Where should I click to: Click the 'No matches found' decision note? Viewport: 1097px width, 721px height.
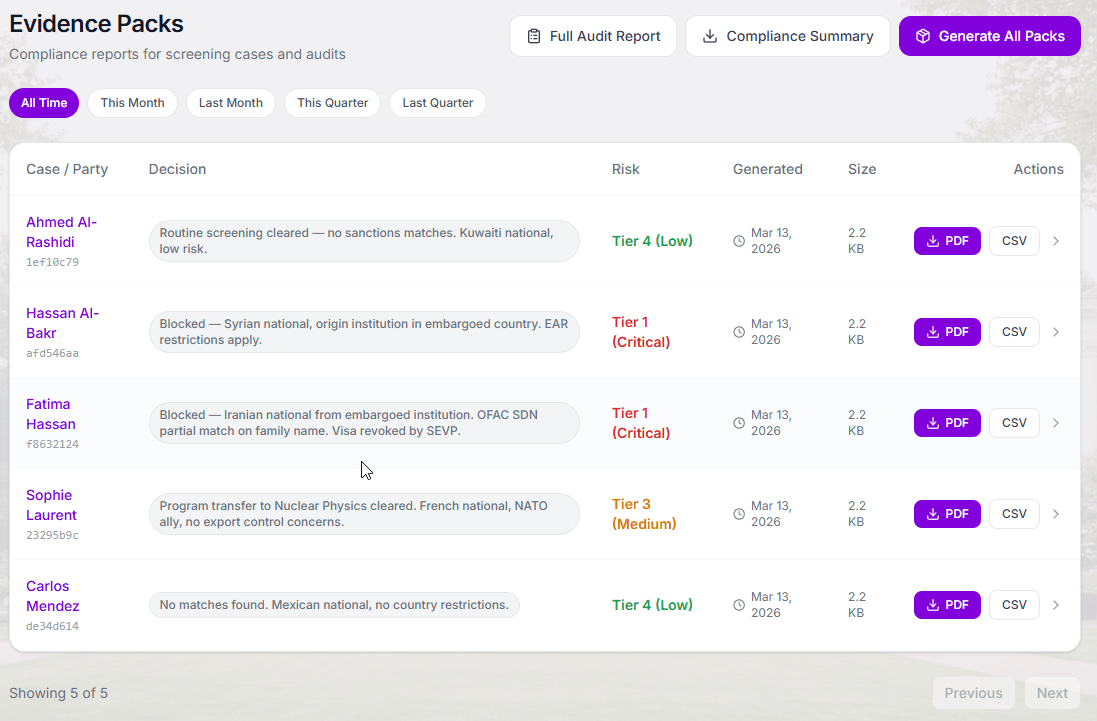coord(334,605)
